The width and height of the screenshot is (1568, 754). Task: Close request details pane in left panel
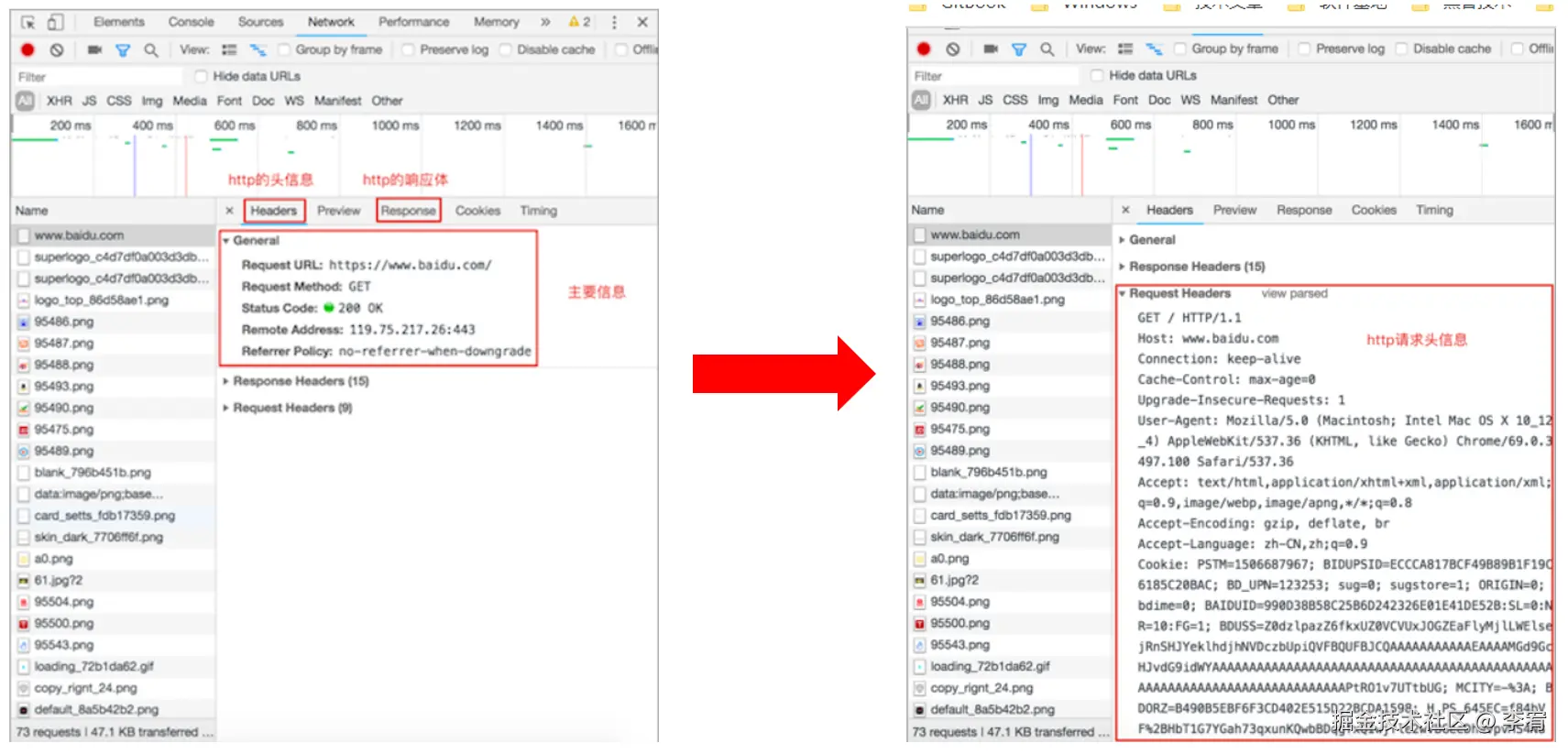point(229,211)
